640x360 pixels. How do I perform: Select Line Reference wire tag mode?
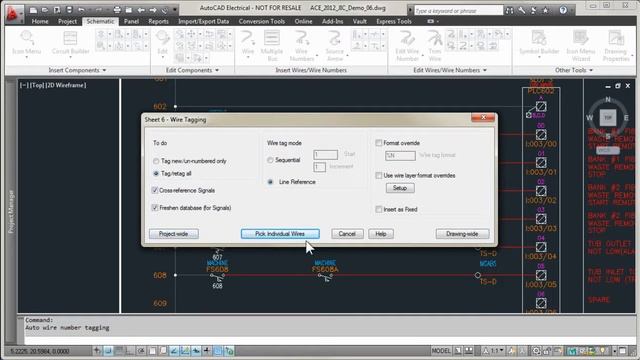(270, 182)
